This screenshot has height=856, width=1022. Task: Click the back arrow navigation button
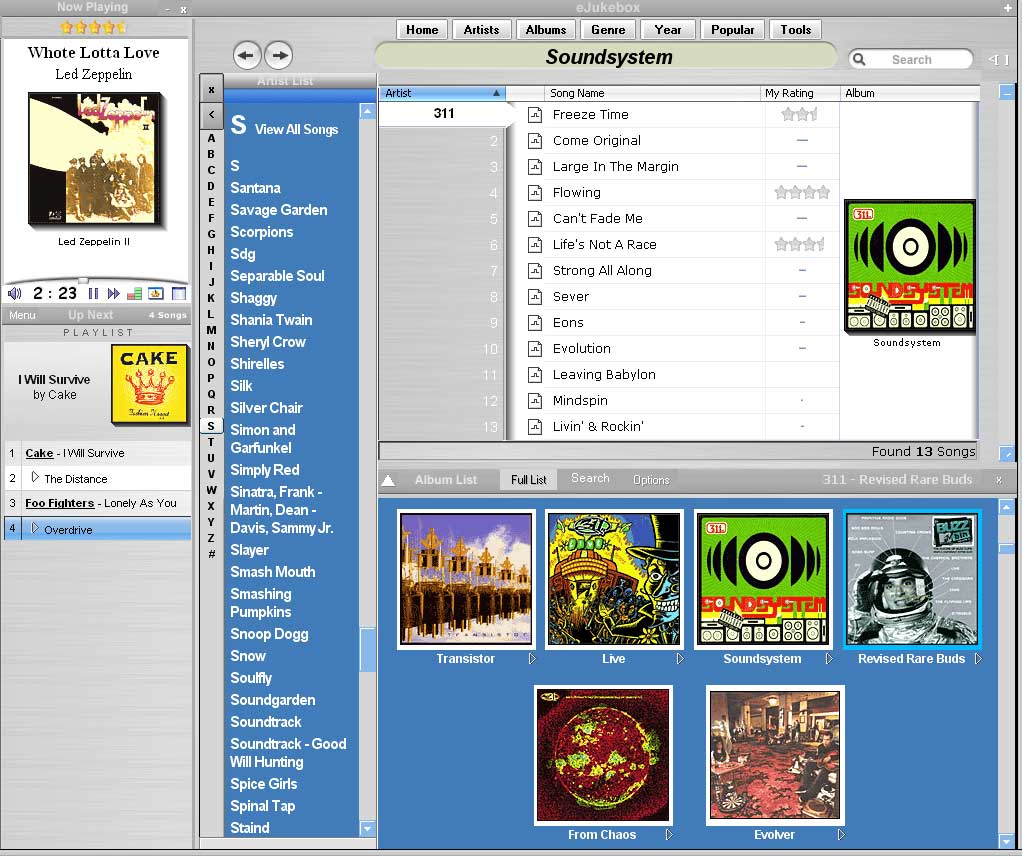click(x=246, y=55)
